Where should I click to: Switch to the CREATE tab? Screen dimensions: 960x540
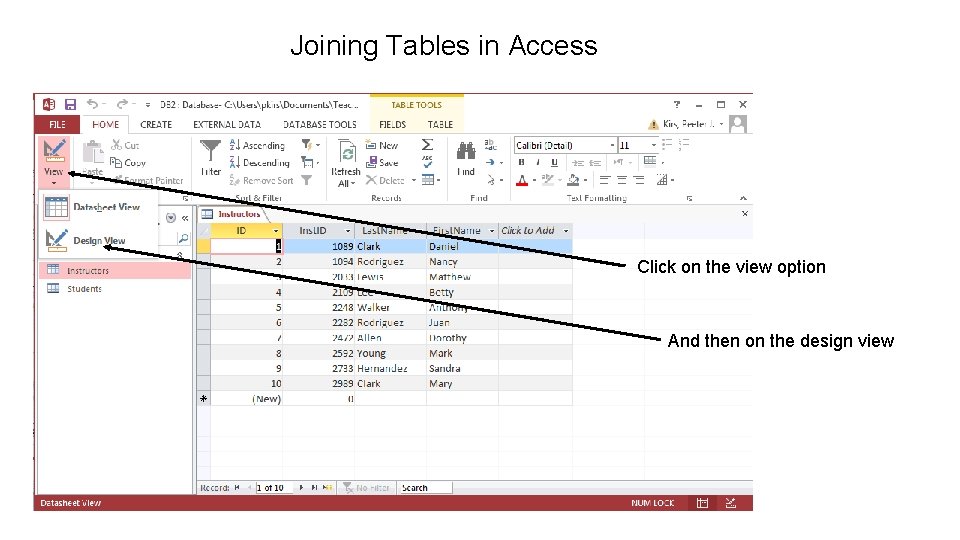point(156,124)
